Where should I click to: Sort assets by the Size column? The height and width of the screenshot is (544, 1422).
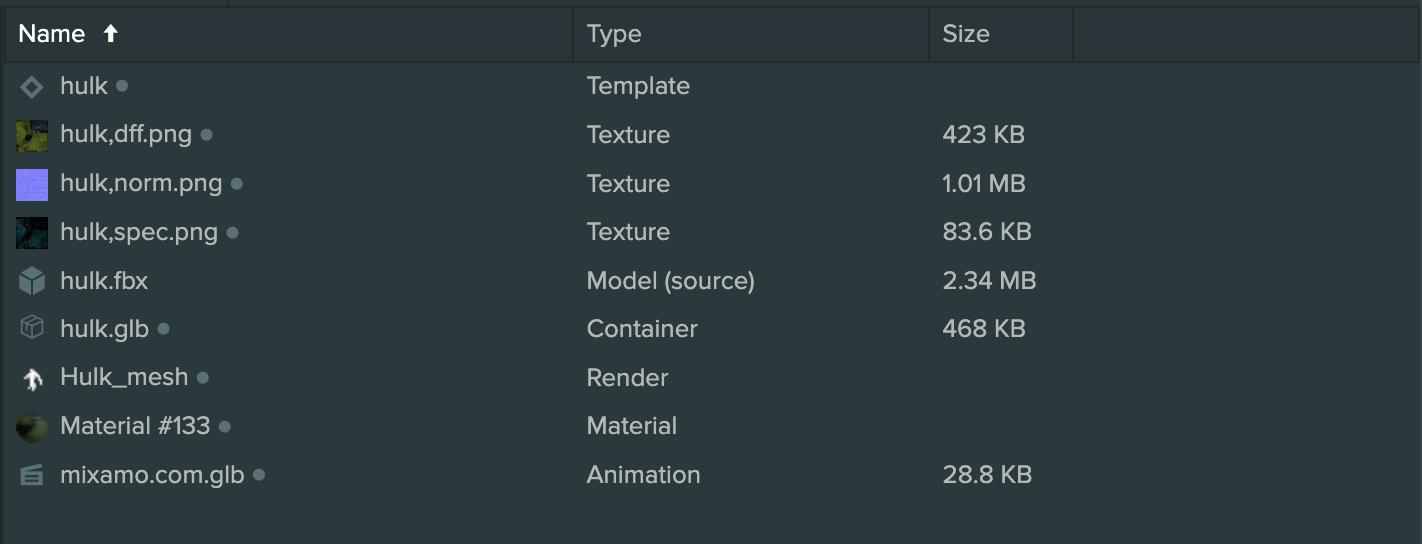click(x=966, y=34)
